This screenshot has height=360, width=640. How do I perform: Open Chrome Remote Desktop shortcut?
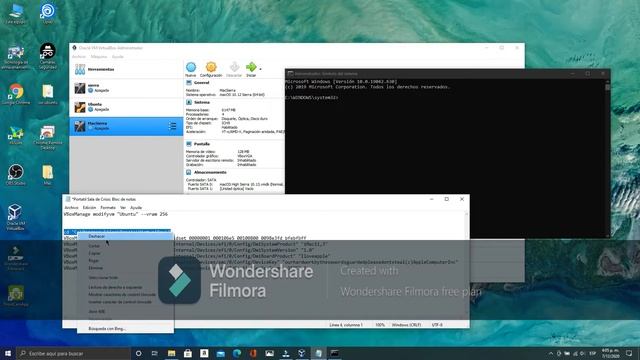click(48, 138)
